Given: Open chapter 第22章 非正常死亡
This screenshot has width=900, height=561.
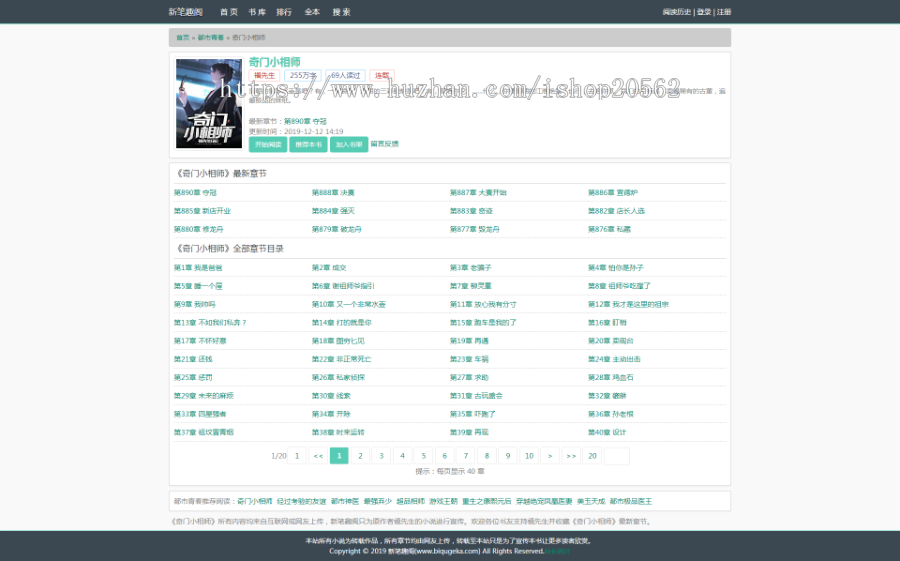Looking at the screenshot, I should tap(342, 359).
